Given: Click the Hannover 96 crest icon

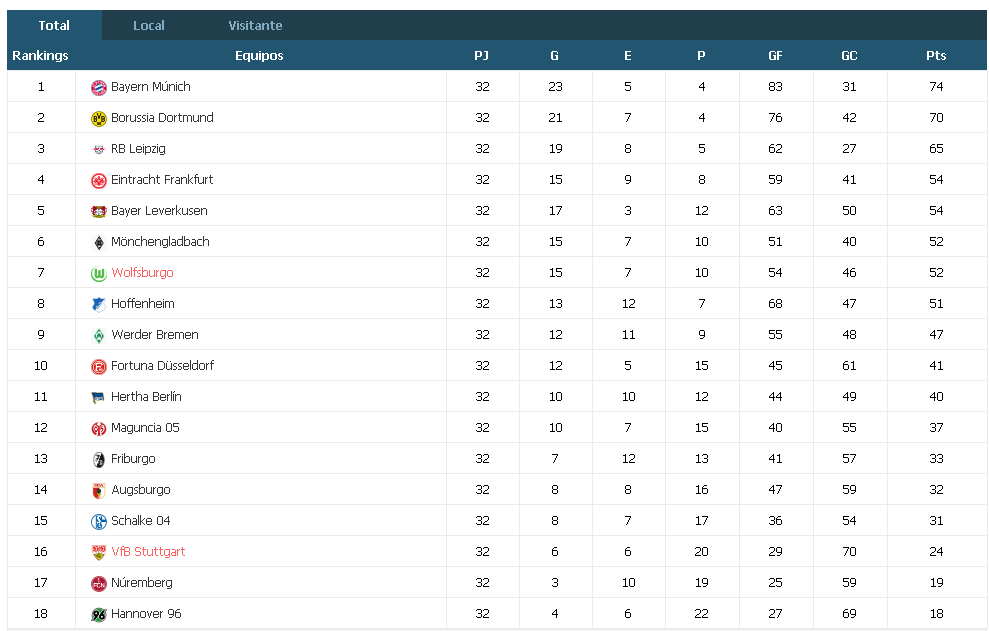Looking at the screenshot, I should (98, 614).
